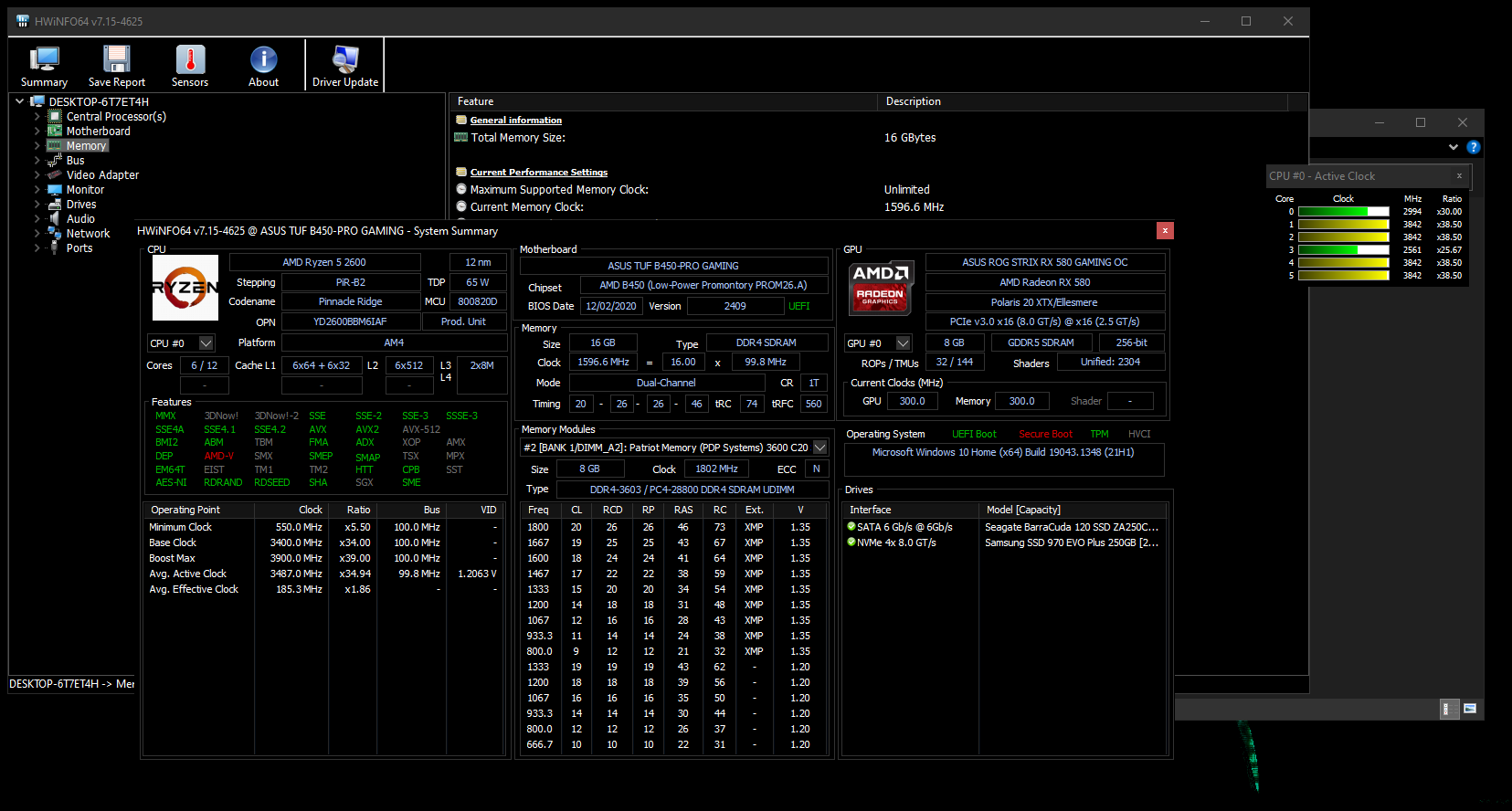Click the Samsung SSD 970 EVO Plus drive row
Viewport: 1512px width, 811px height.
click(x=1007, y=542)
